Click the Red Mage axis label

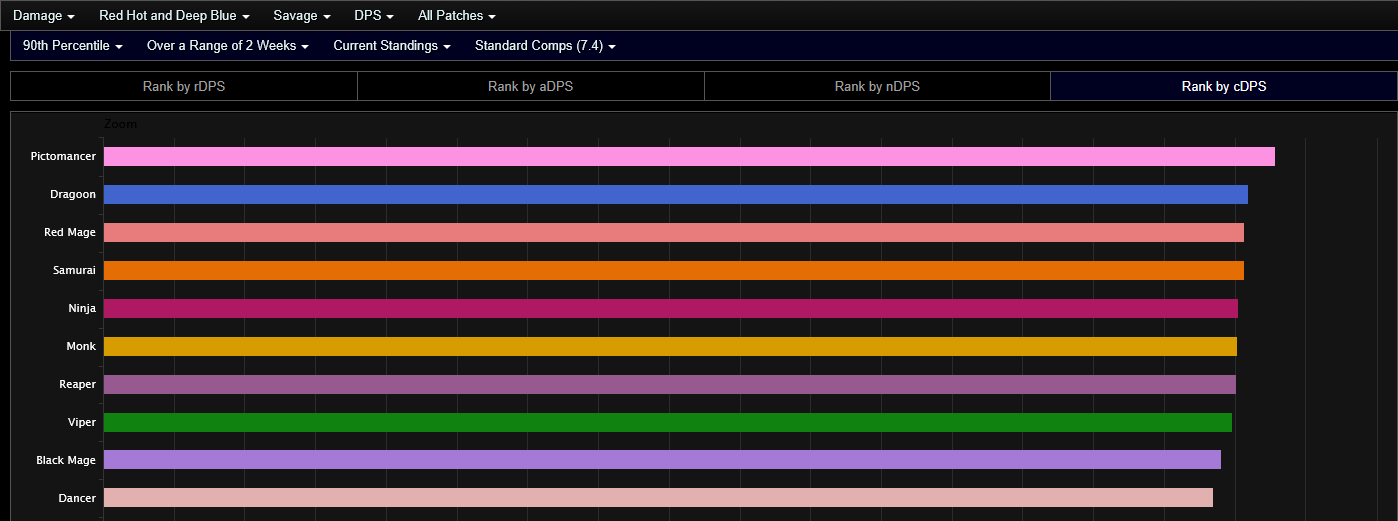pyautogui.click(x=70, y=232)
